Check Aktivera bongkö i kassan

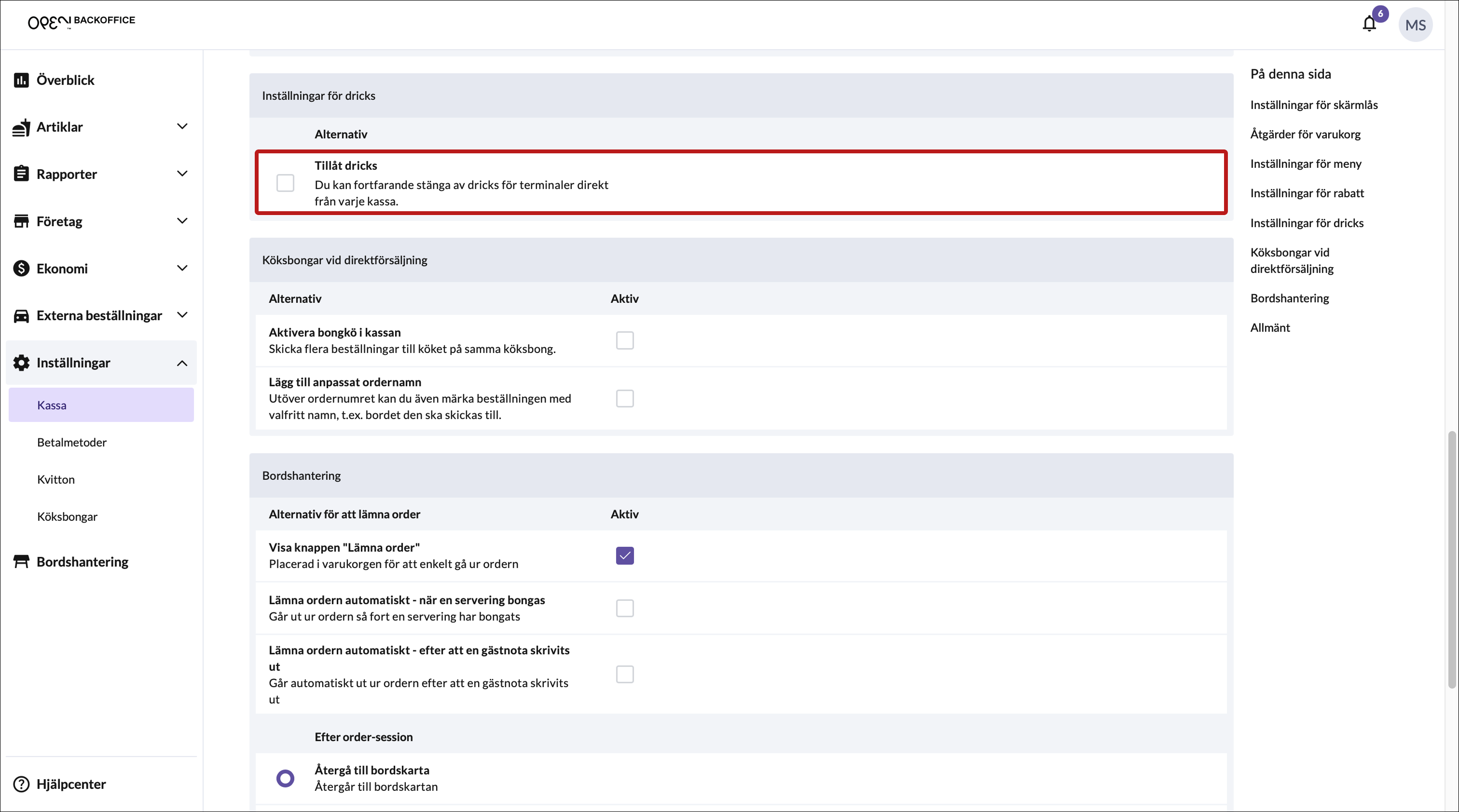point(624,340)
